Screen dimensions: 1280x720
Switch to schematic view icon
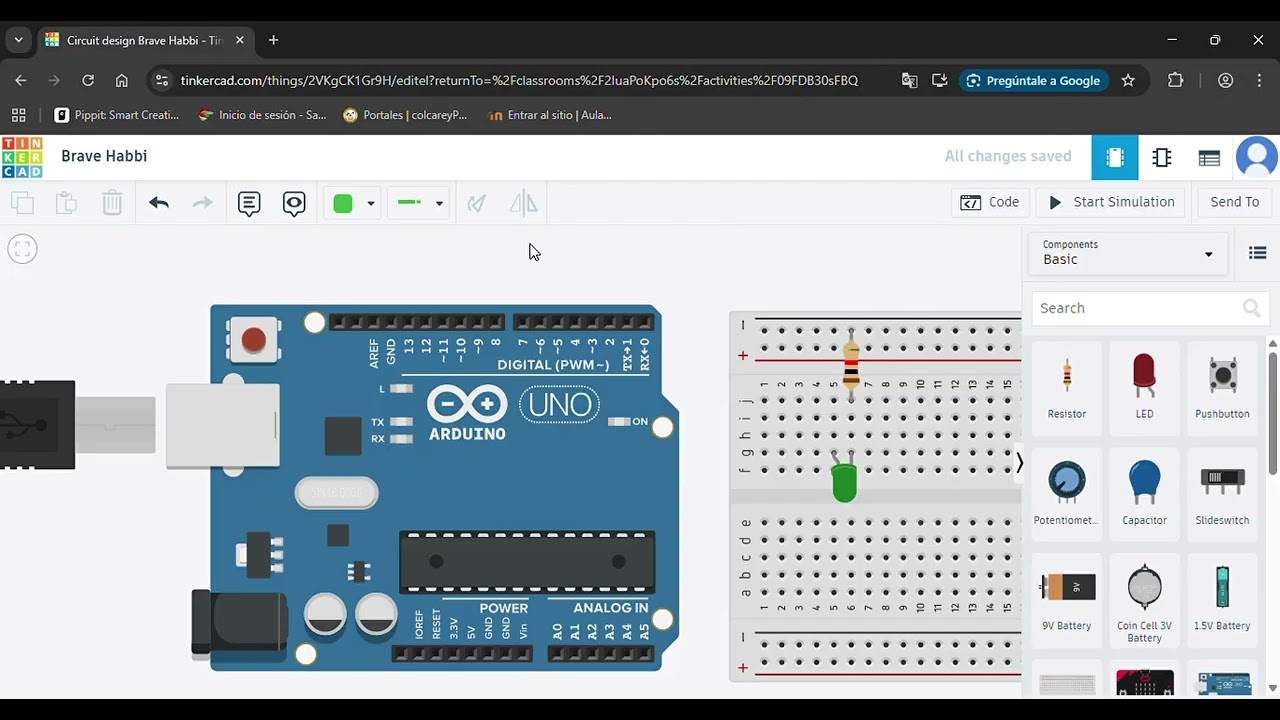tap(1162, 157)
